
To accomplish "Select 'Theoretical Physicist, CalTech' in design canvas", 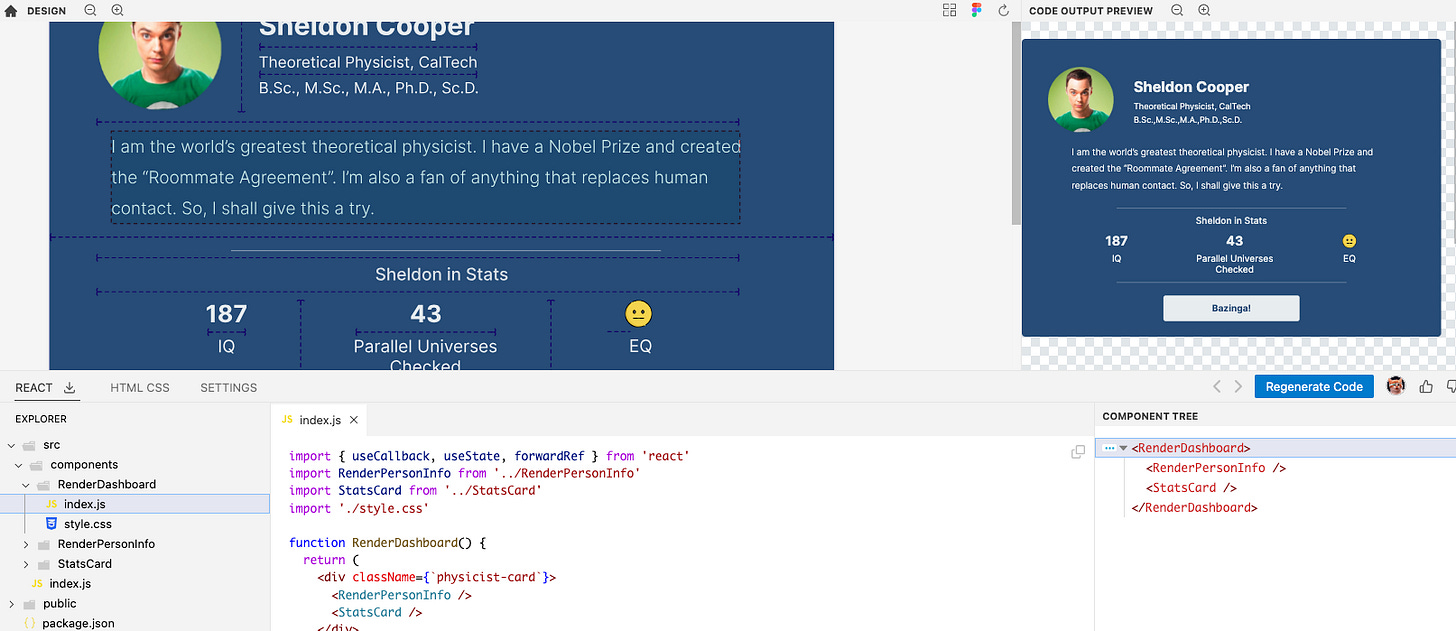I will pos(368,62).
